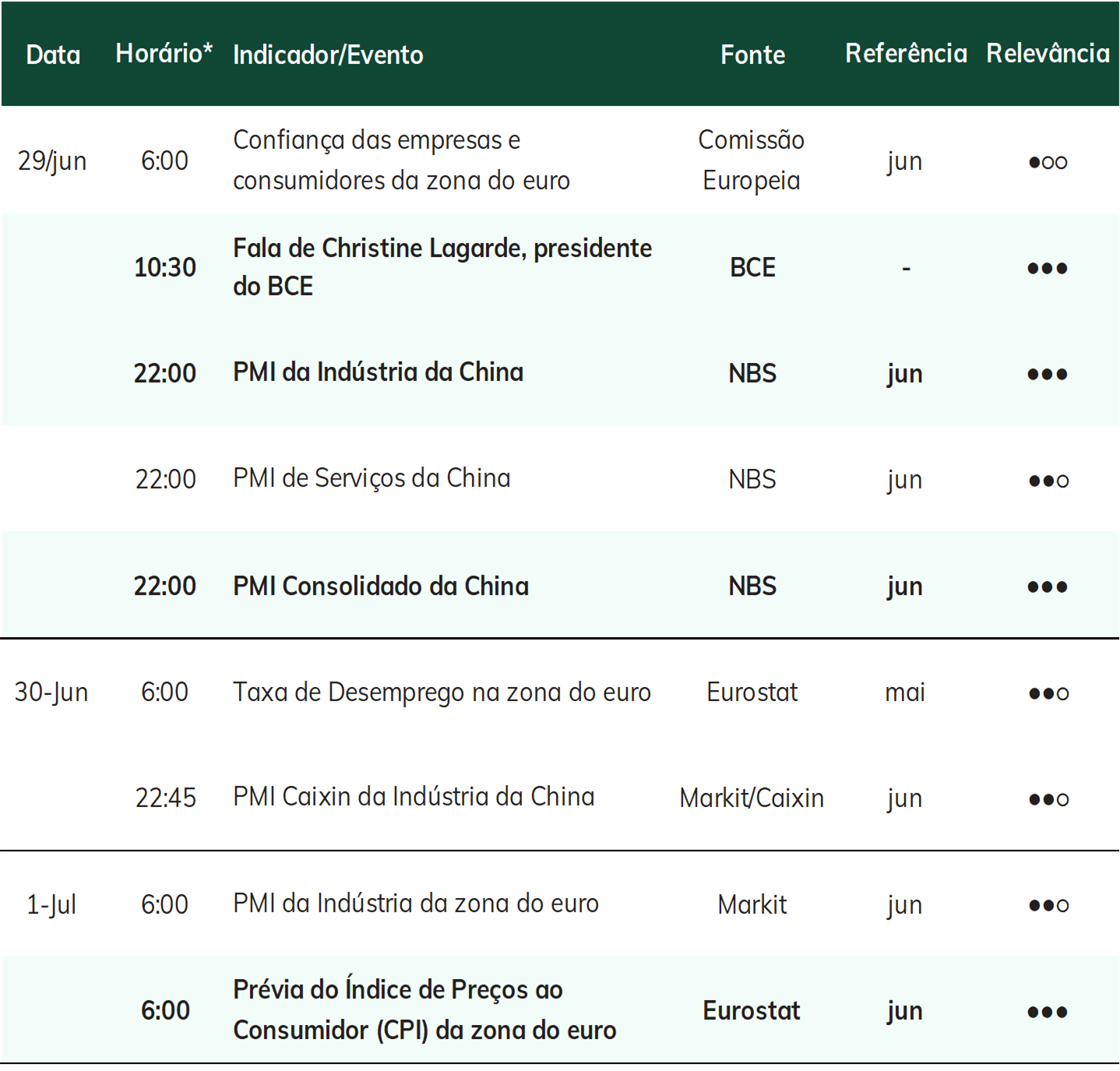Click relevance dots for PMI Consolidado da China
The image size is (1120, 1071).
1048,587
